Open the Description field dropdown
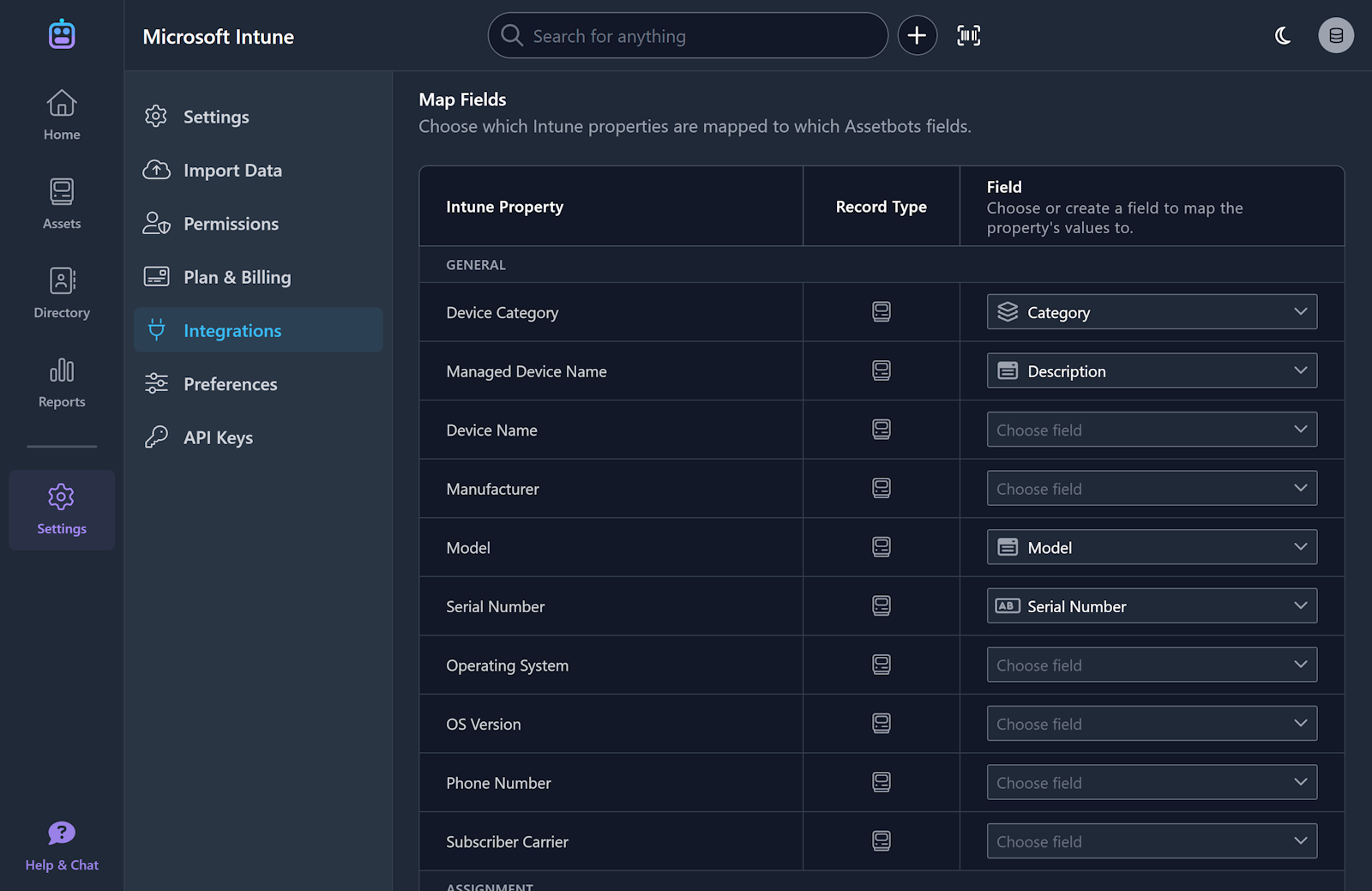1372x891 pixels. [x=1152, y=370]
